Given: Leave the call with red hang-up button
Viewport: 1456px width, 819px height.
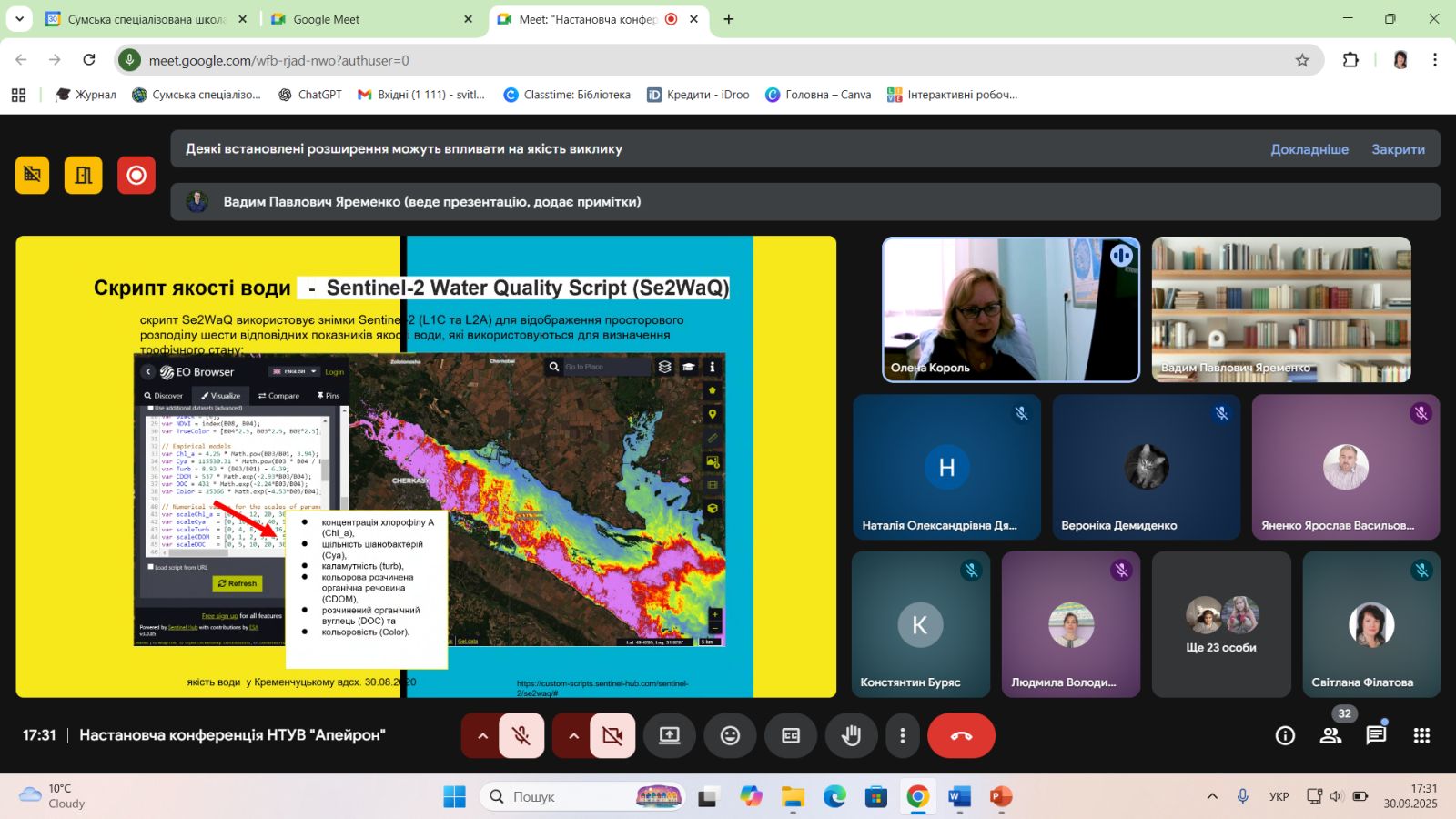Looking at the screenshot, I should [961, 735].
